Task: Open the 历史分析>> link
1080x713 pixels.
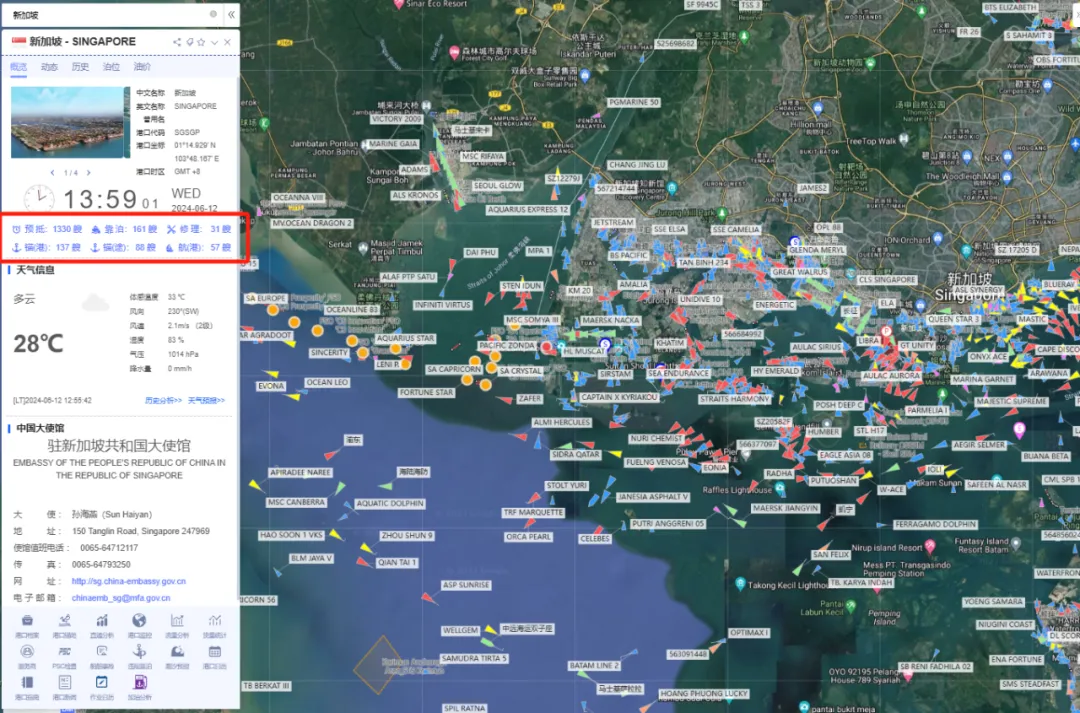Action: [162, 400]
